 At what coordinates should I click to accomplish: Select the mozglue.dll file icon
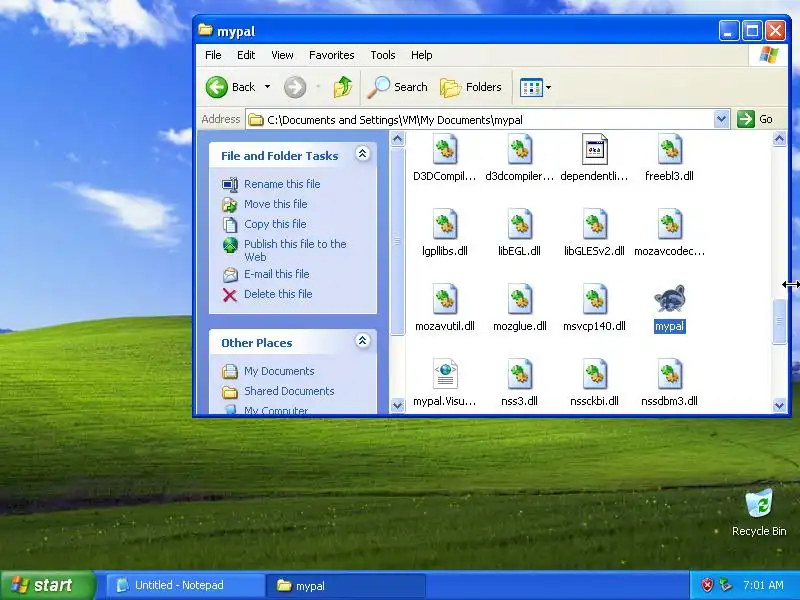point(519,299)
